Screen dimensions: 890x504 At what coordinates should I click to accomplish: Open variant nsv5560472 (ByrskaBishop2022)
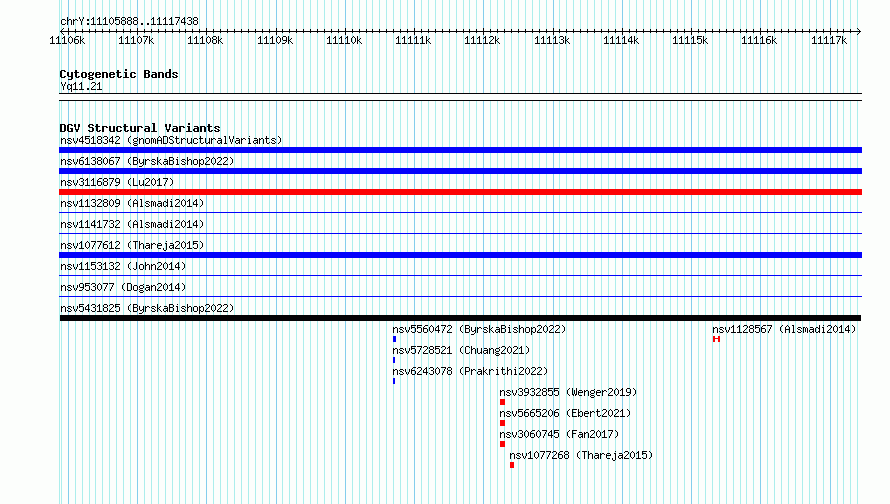pos(479,329)
